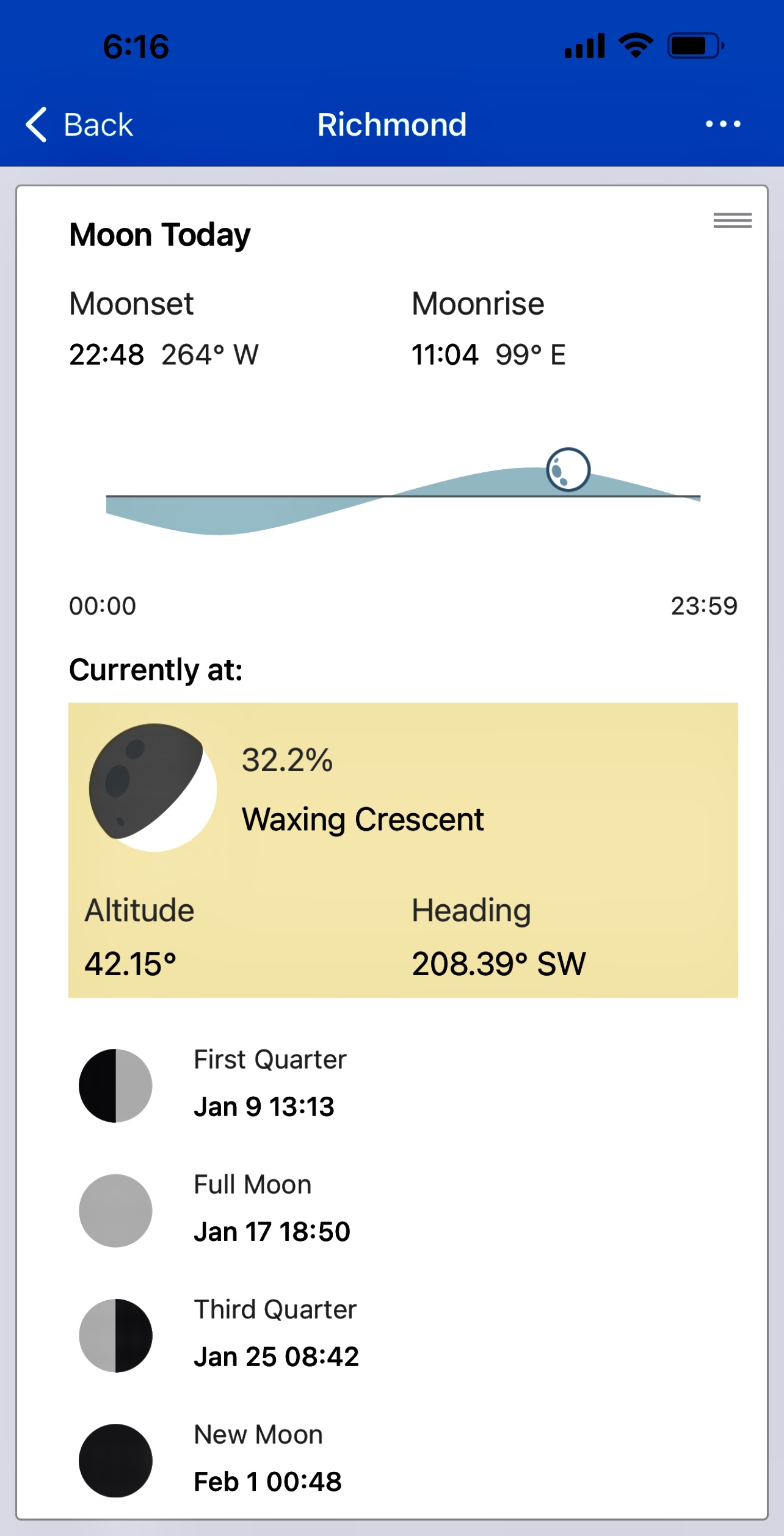The image size is (784, 1536).
Task: Tap the Moon Today card reorder handle
Action: point(732,221)
